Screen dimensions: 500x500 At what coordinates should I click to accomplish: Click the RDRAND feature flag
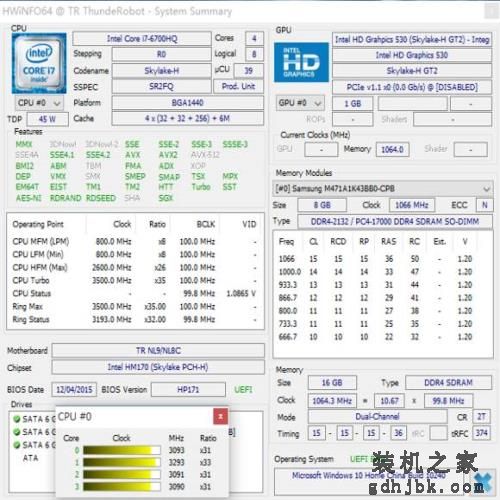(66, 198)
